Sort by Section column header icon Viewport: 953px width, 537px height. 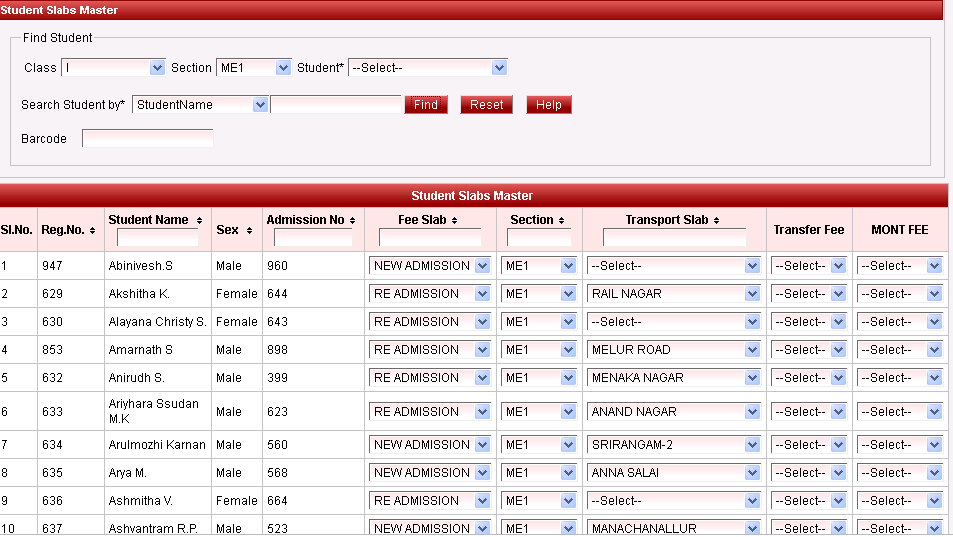[563, 220]
